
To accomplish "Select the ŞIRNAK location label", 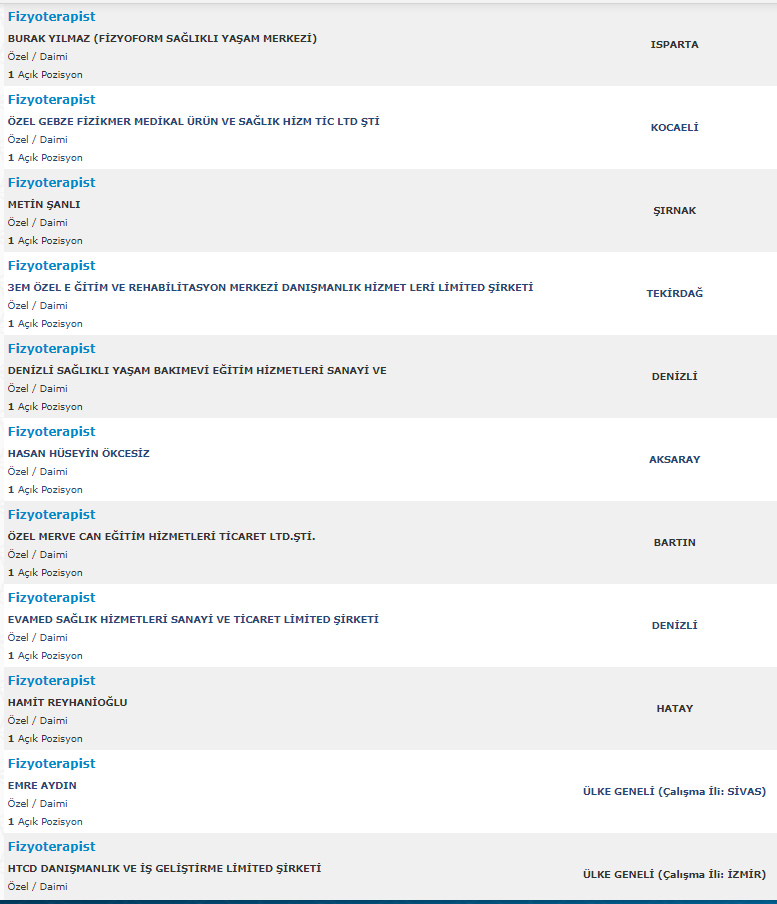I will point(674,210).
